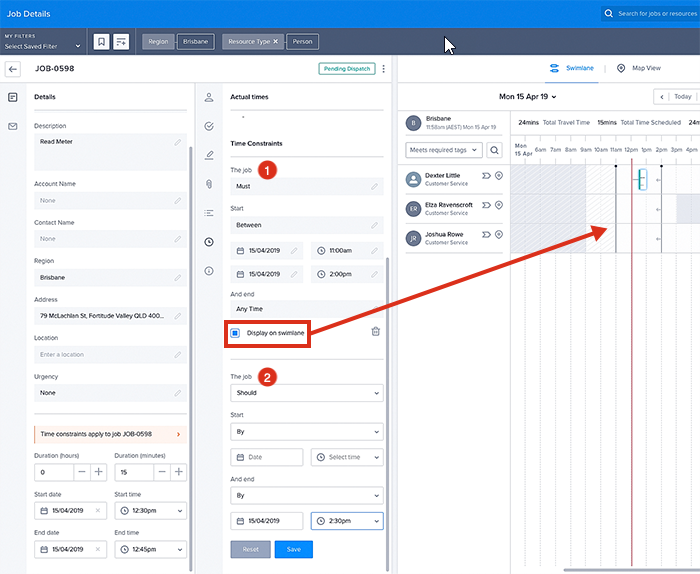Open the clock time constraints icon

tap(209, 242)
